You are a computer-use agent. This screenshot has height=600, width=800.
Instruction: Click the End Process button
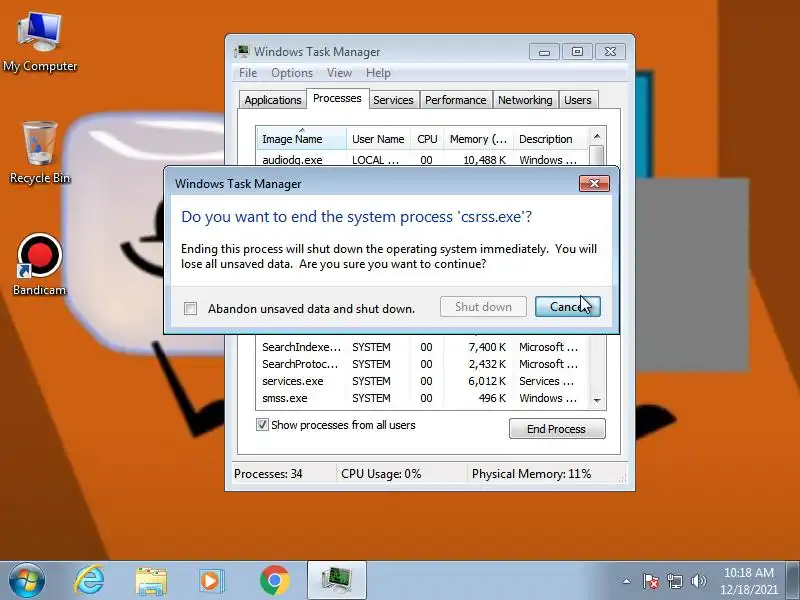click(x=557, y=429)
